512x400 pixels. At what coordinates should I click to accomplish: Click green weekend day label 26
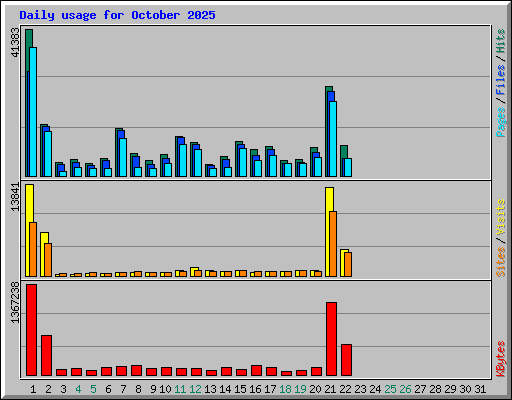(405, 389)
